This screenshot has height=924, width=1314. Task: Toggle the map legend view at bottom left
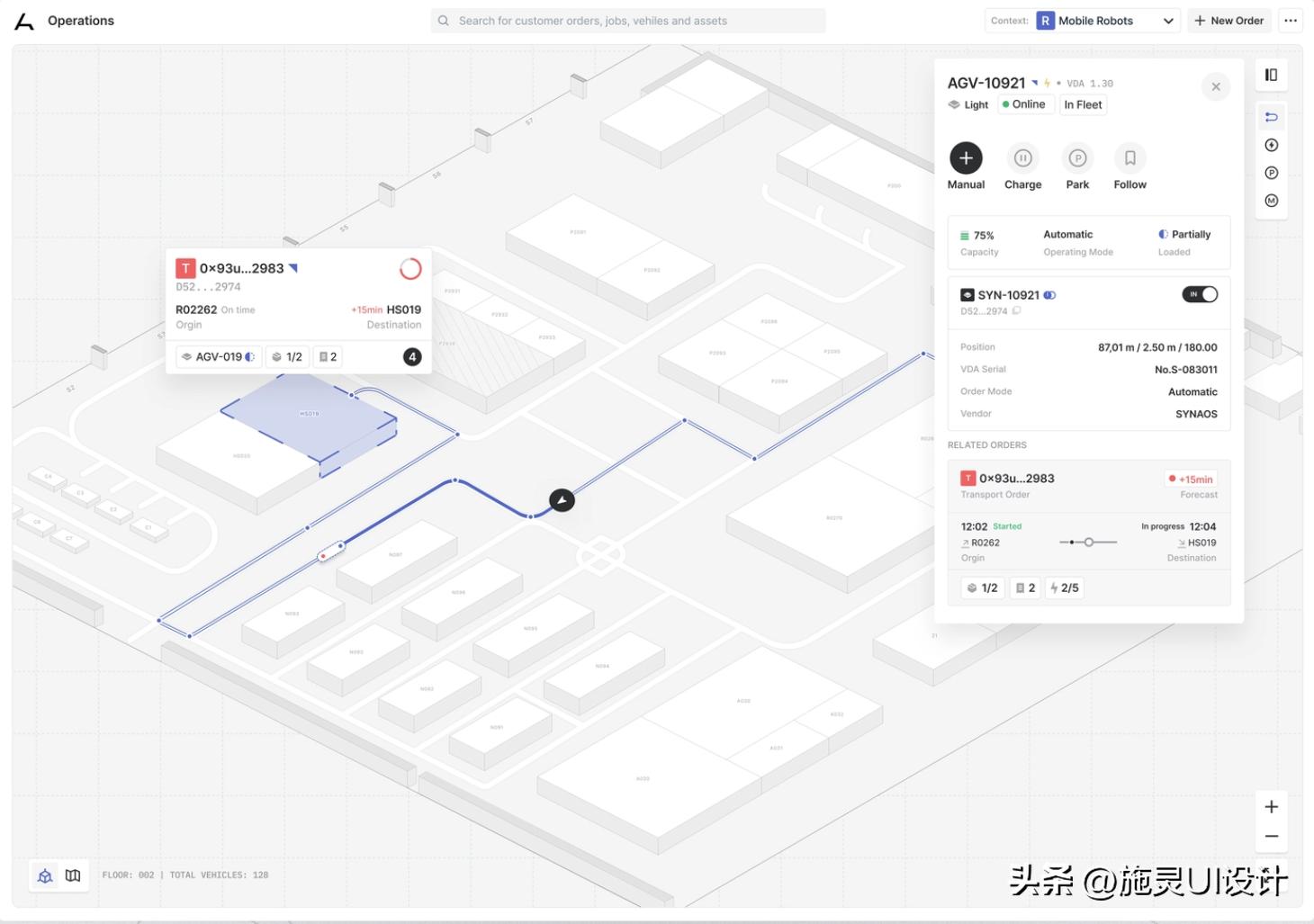(73, 875)
